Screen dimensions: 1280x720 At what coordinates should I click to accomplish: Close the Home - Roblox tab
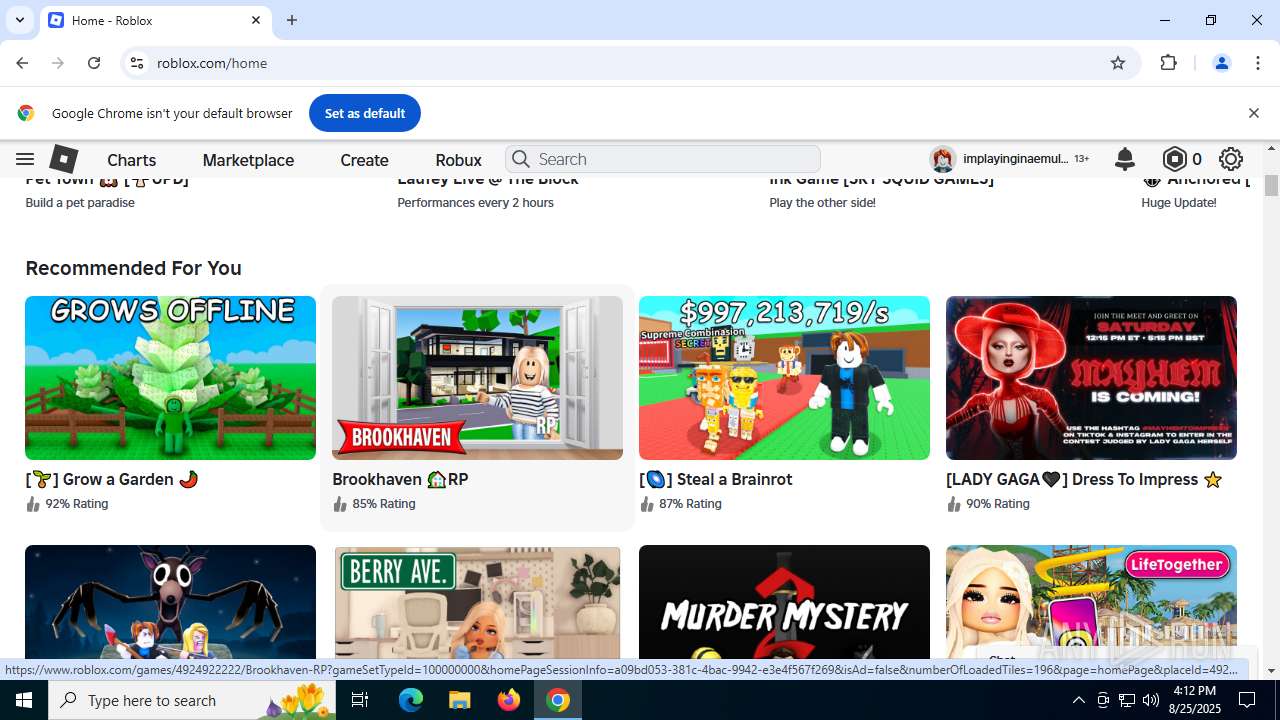coord(256,20)
